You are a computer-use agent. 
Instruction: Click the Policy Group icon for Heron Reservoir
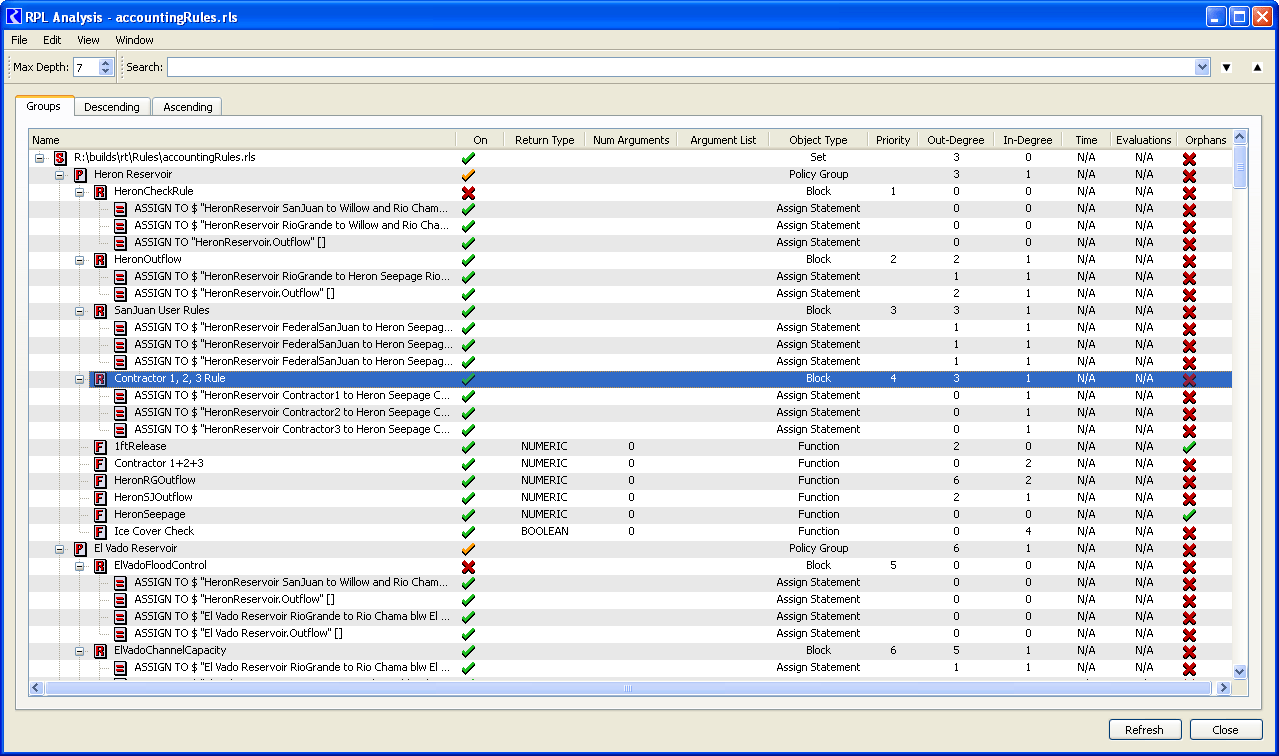click(80, 175)
